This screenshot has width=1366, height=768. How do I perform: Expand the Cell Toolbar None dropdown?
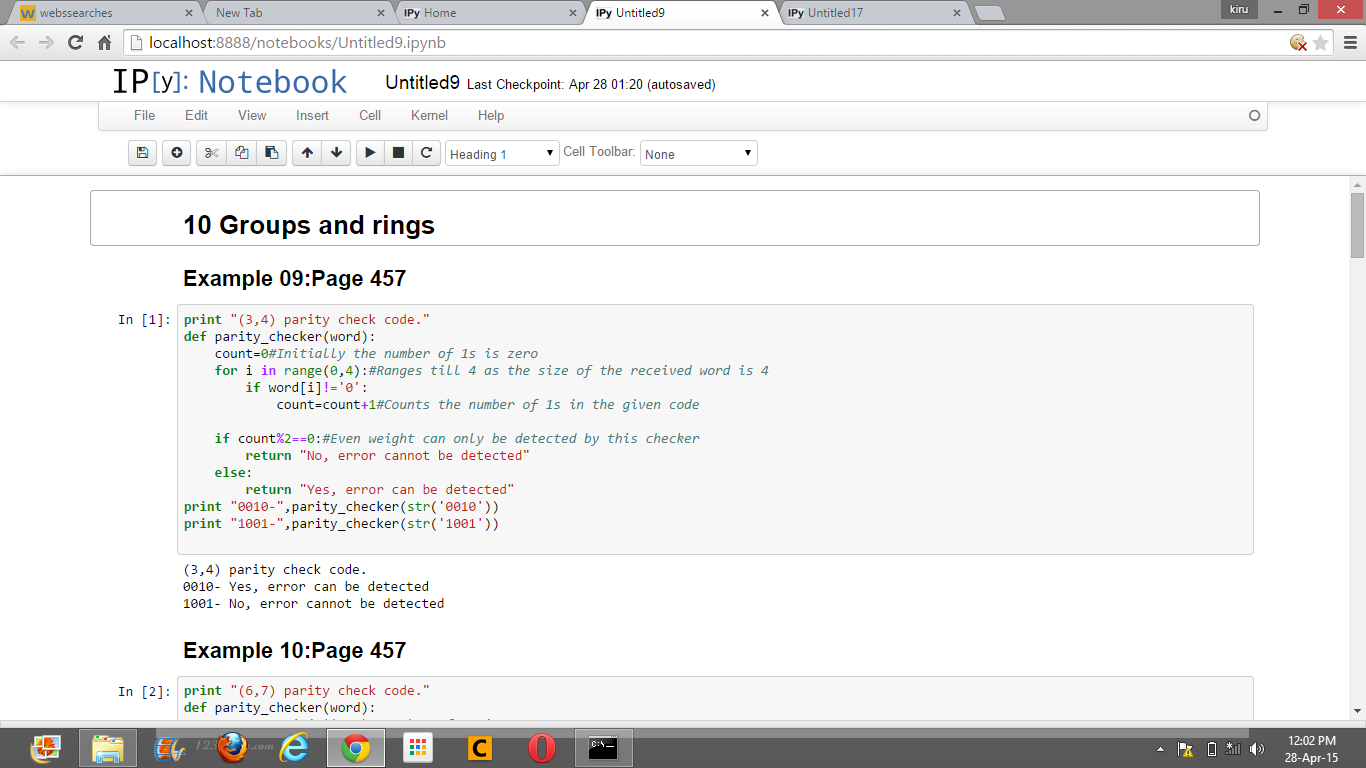[698, 154]
